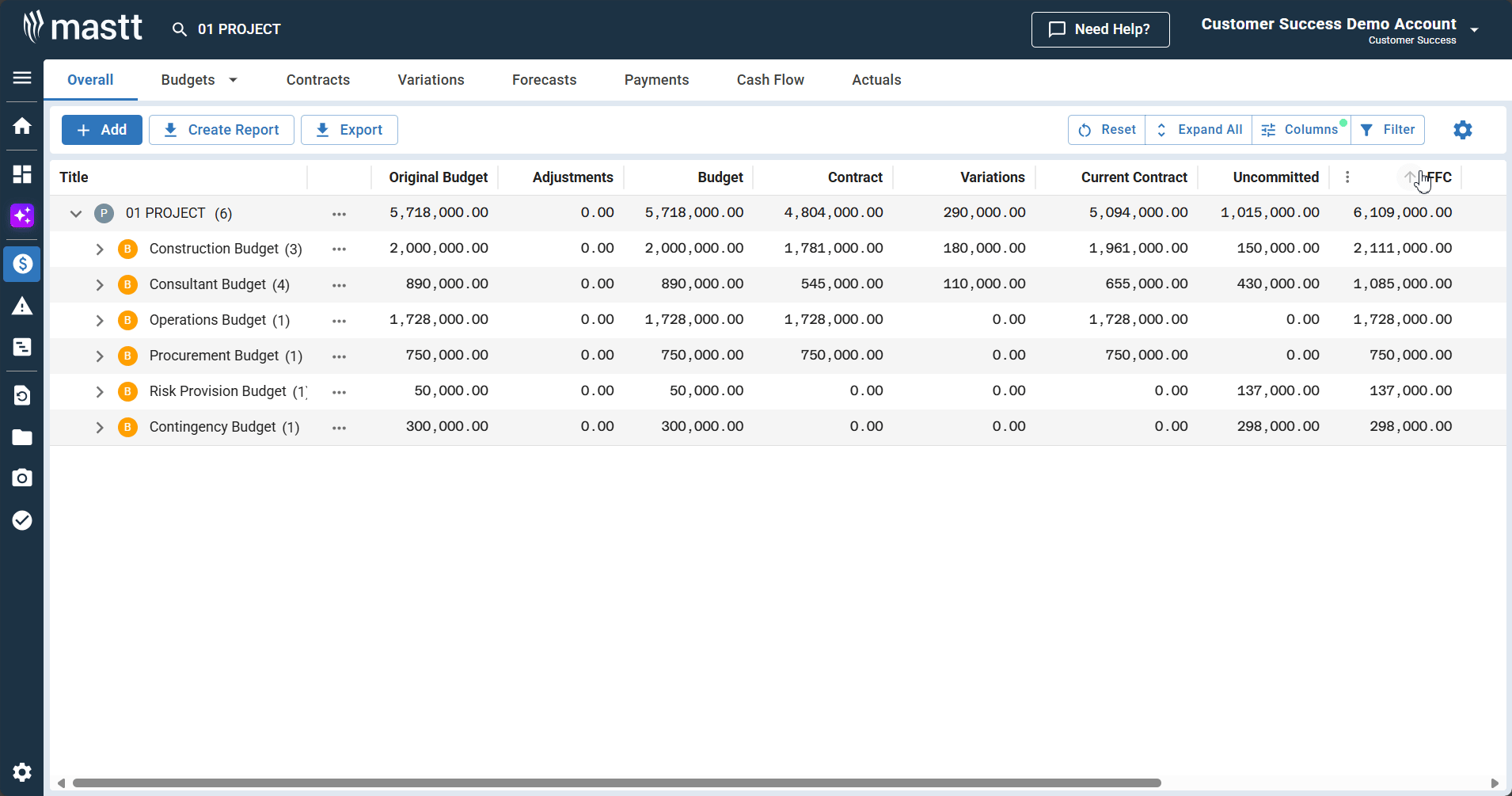Open the Risk warning triangle icon

[22, 307]
